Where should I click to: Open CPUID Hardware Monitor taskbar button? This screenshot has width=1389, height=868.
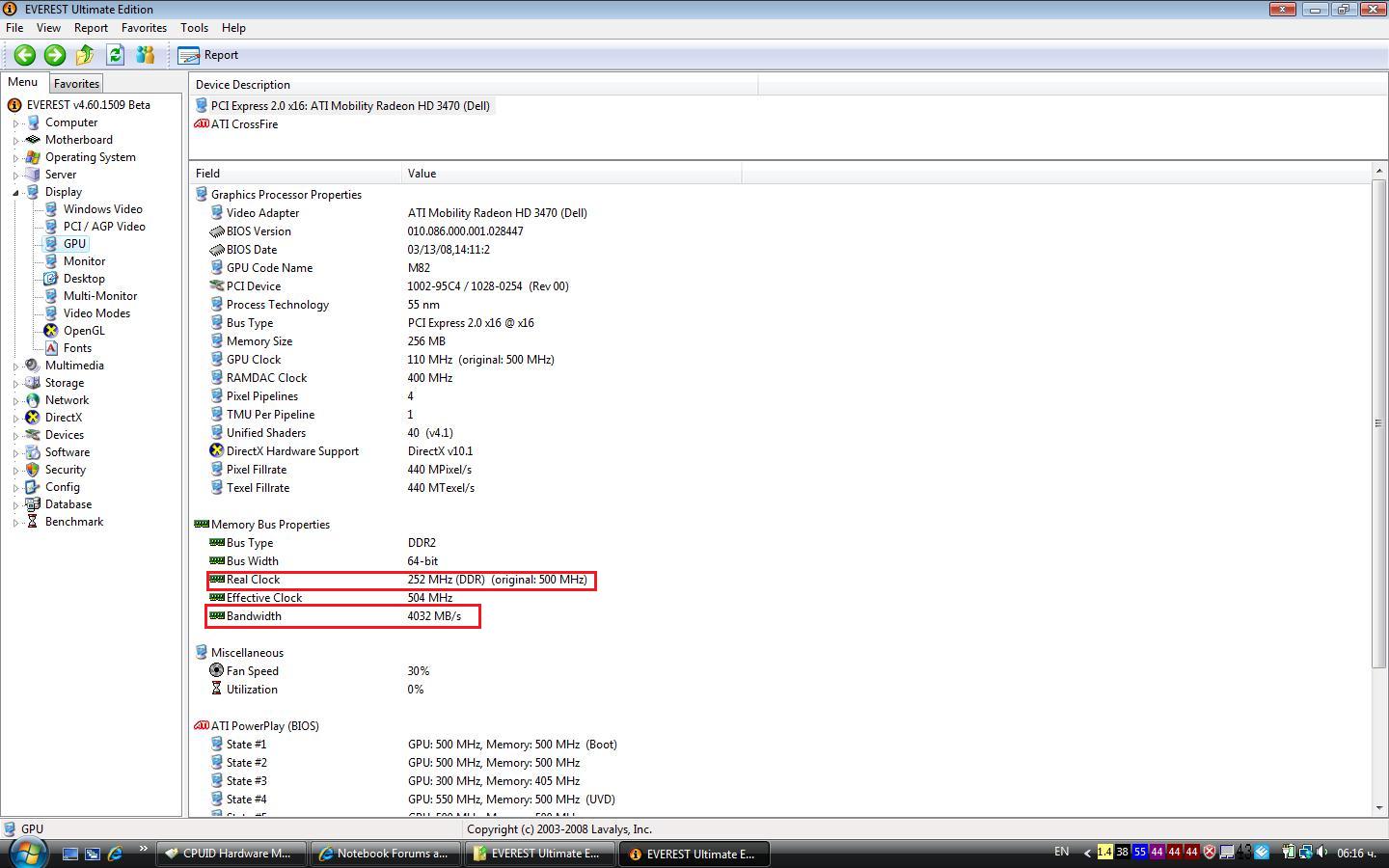[x=230, y=854]
